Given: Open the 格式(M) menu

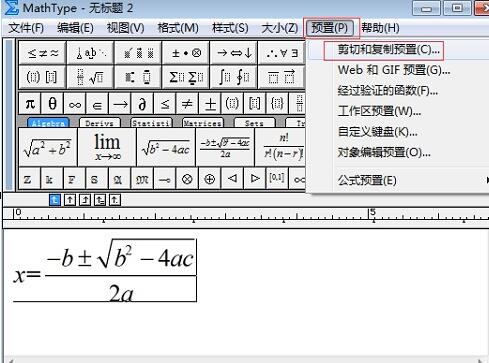Looking at the screenshot, I should point(178,28).
